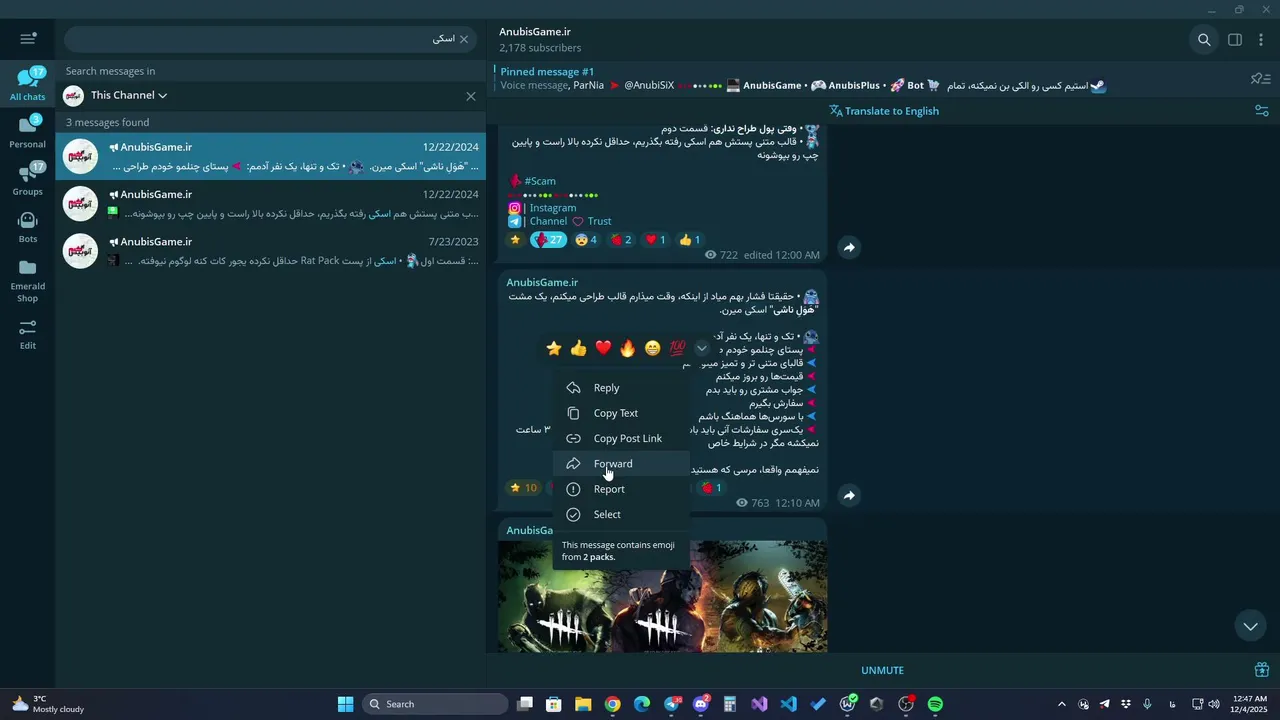Image resolution: width=1280 pixels, height=720 pixels.
Task: Search in this channel using the magnifier icon
Action: click(x=1204, y=40)
